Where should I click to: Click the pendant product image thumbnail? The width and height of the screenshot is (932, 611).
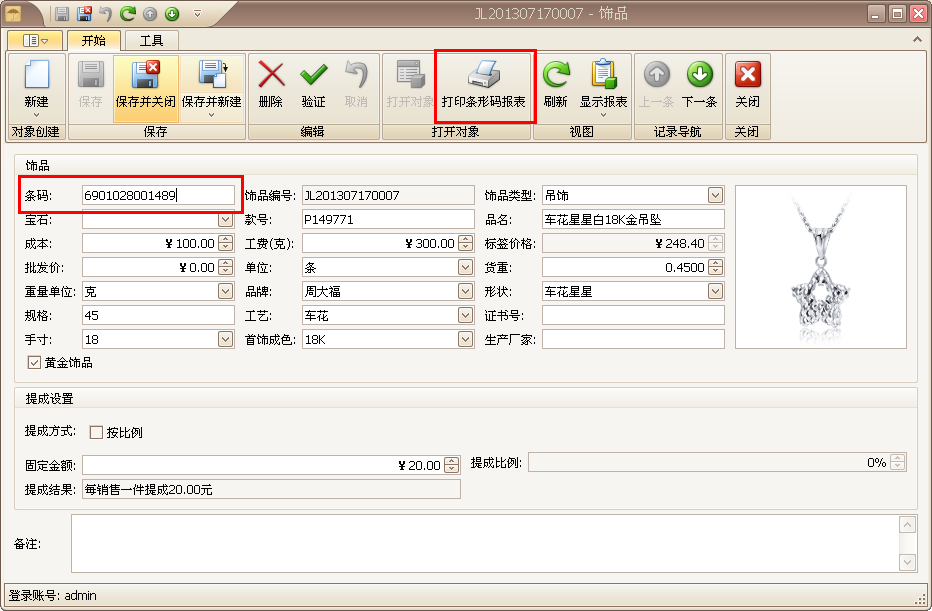click(820, 266)
